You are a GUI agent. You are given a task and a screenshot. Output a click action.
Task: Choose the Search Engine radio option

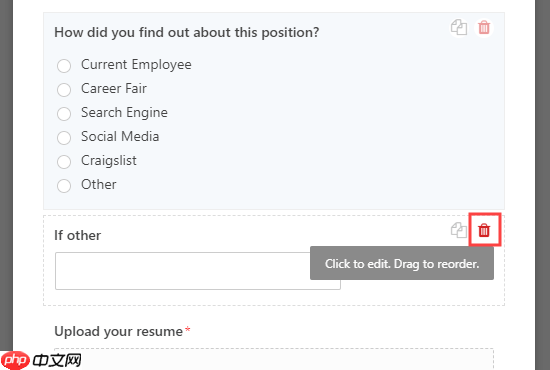64,114
